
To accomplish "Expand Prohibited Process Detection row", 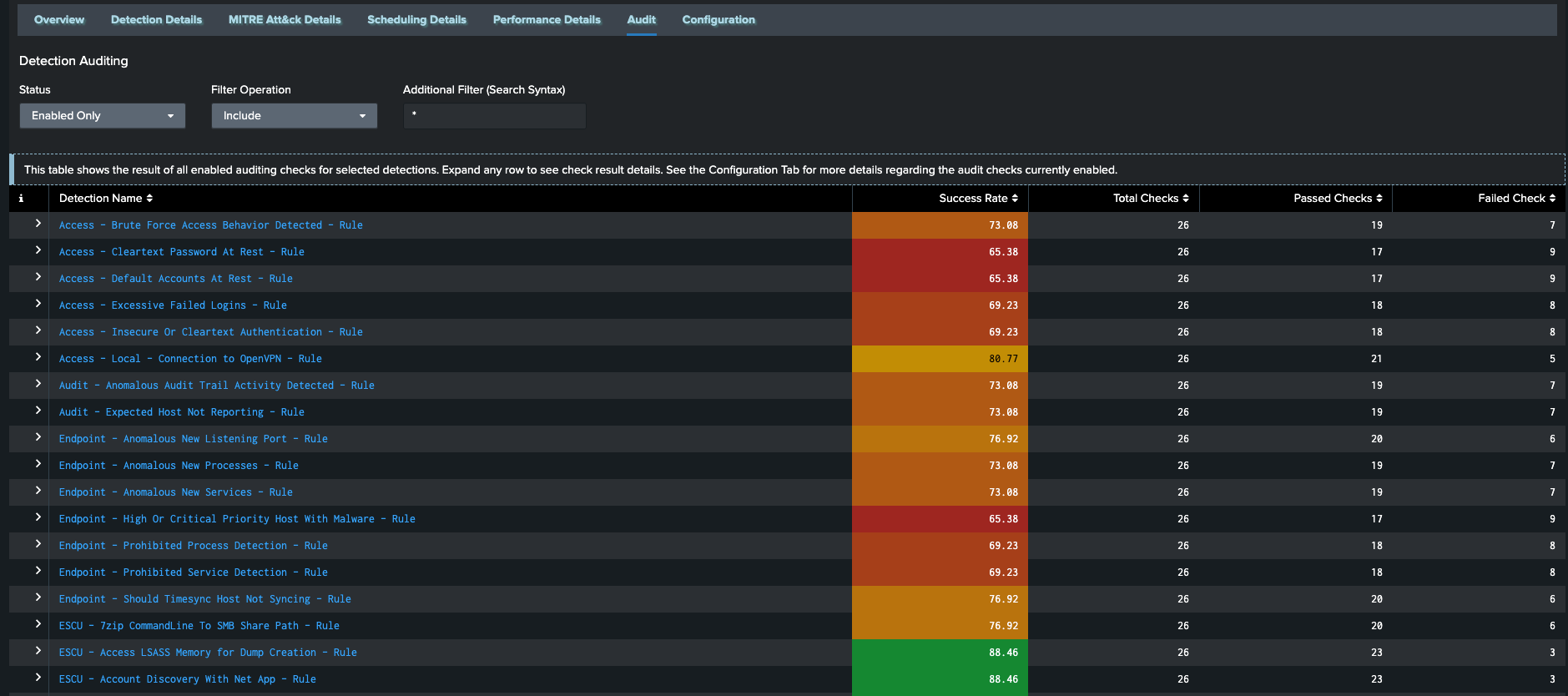I will tap(38, 544).
